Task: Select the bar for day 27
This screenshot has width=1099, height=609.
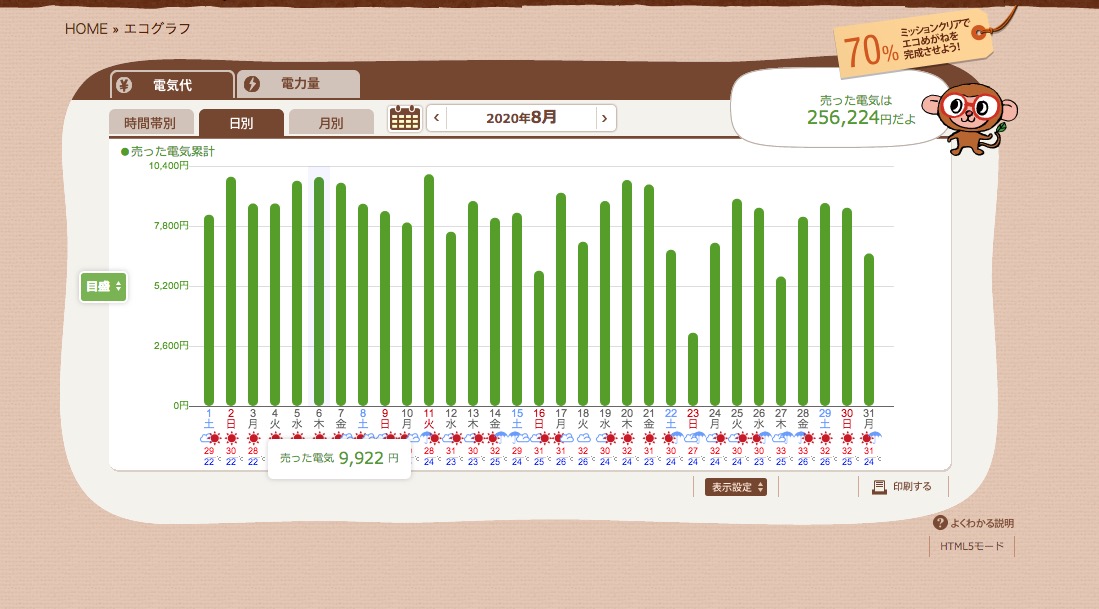Action: (x=781, y=341)
